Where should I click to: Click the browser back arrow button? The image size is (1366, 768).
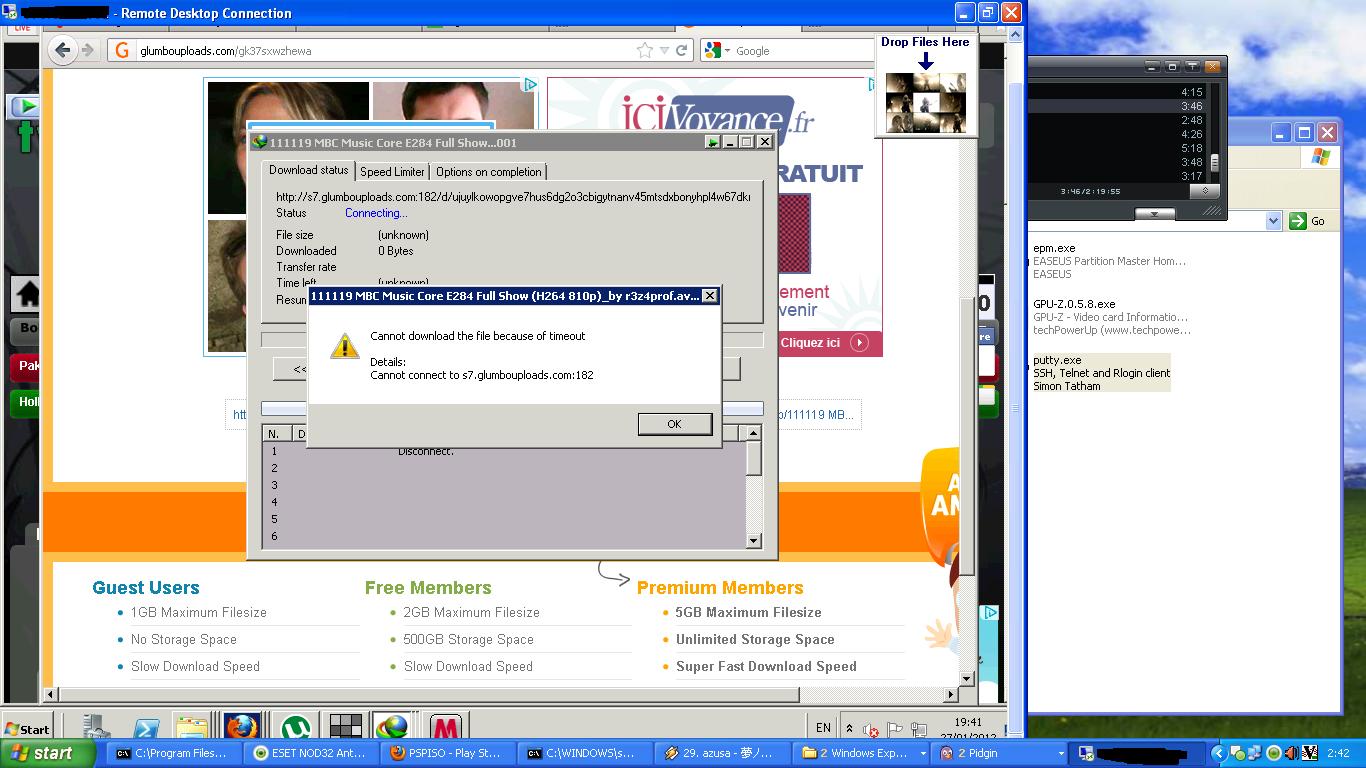[x=63, y=50]
